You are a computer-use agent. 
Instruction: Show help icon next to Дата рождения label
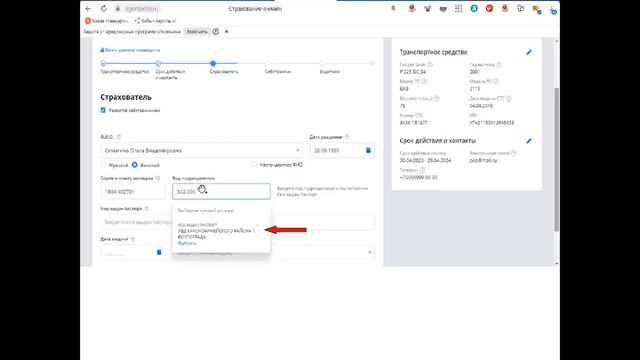(347, 137)
